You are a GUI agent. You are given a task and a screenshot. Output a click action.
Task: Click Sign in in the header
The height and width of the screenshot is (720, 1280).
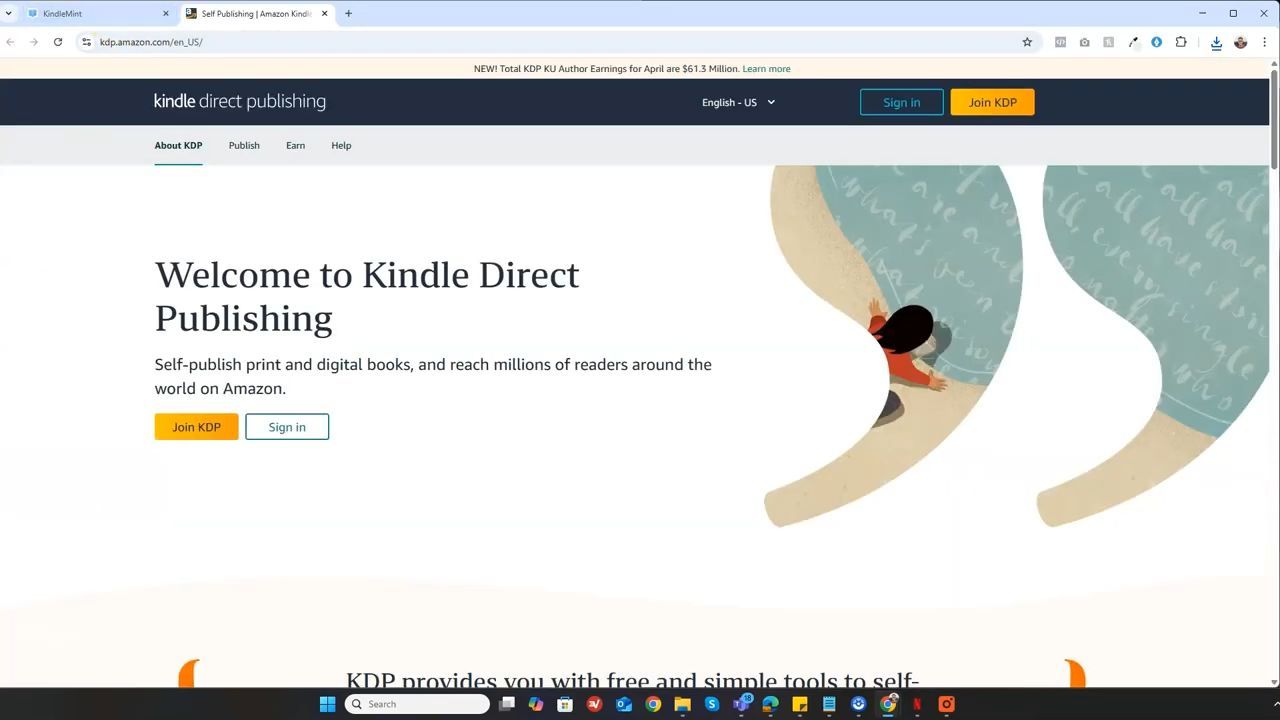[x=901, y=102]
